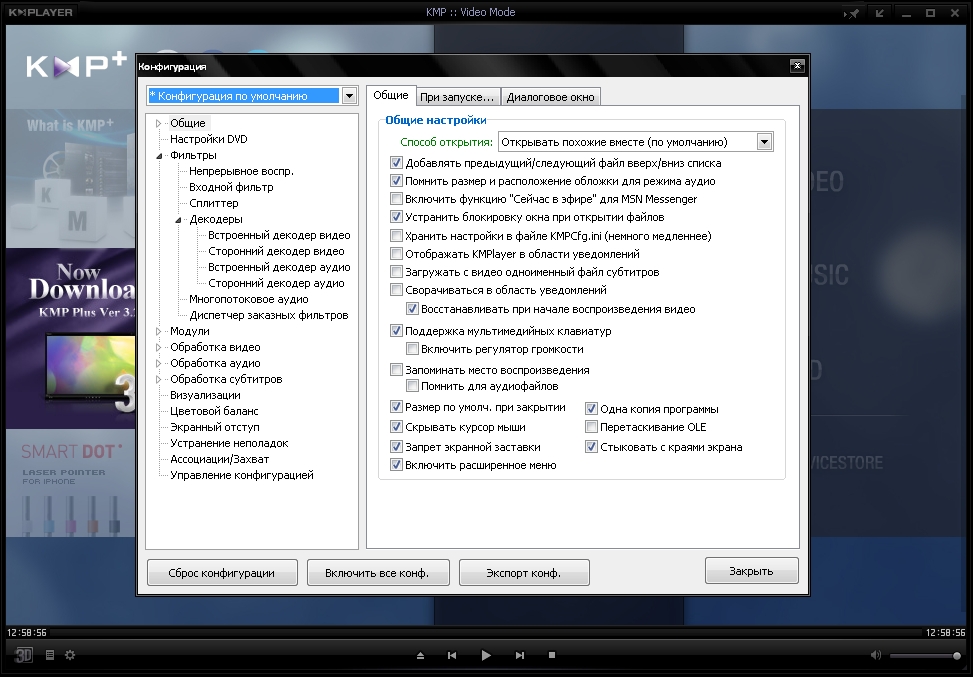Image resolution: width=973 pixels, height=677 pixels.
Task: Collapse the Декодеры tree node
Action: coord(177,220)
